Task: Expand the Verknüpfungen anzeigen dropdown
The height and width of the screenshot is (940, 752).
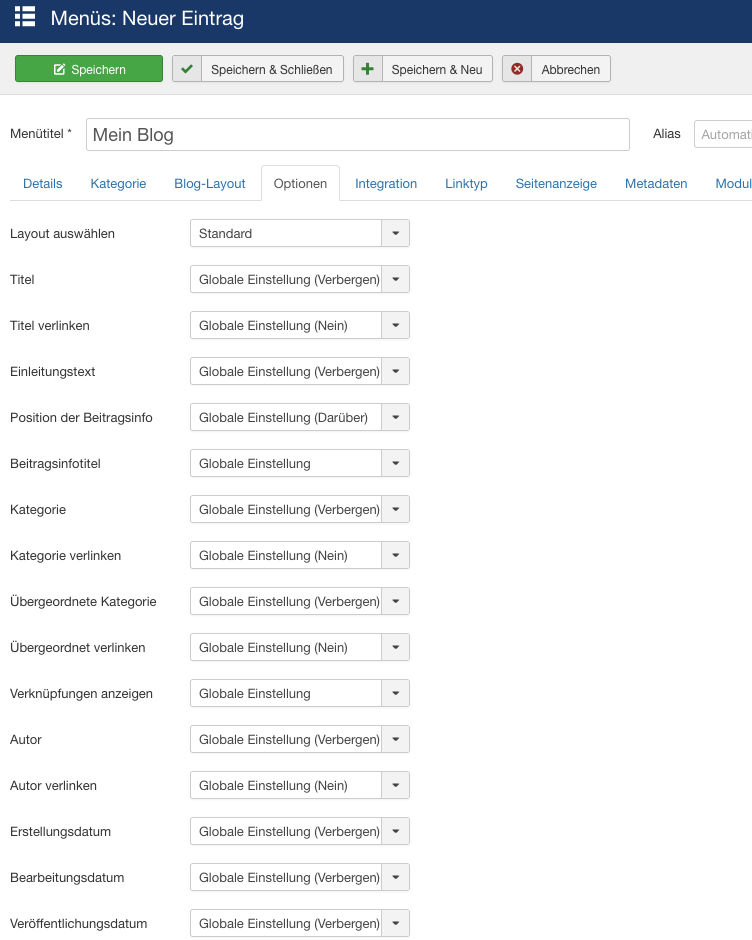Action: coord(395,693)
